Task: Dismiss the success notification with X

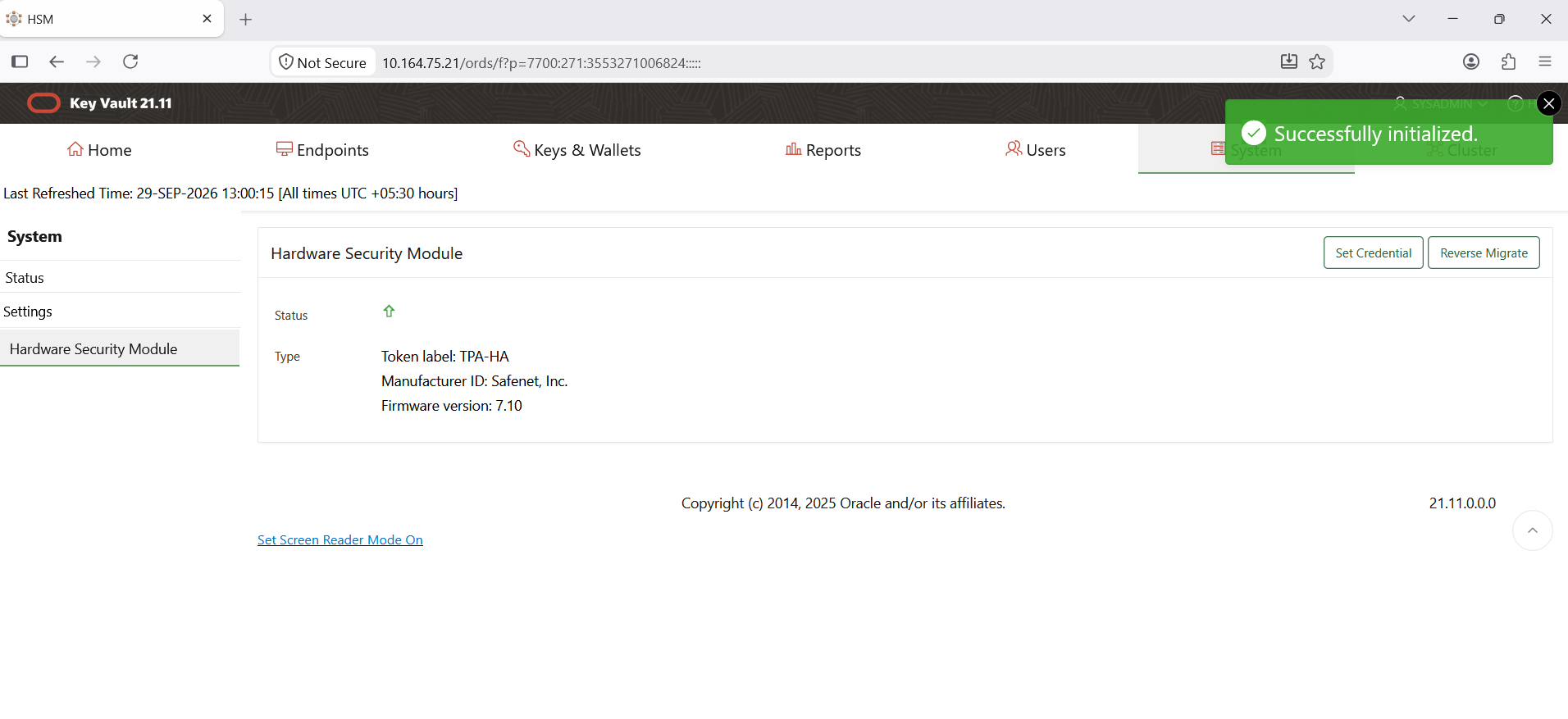Action: (x=1548, y=103)
